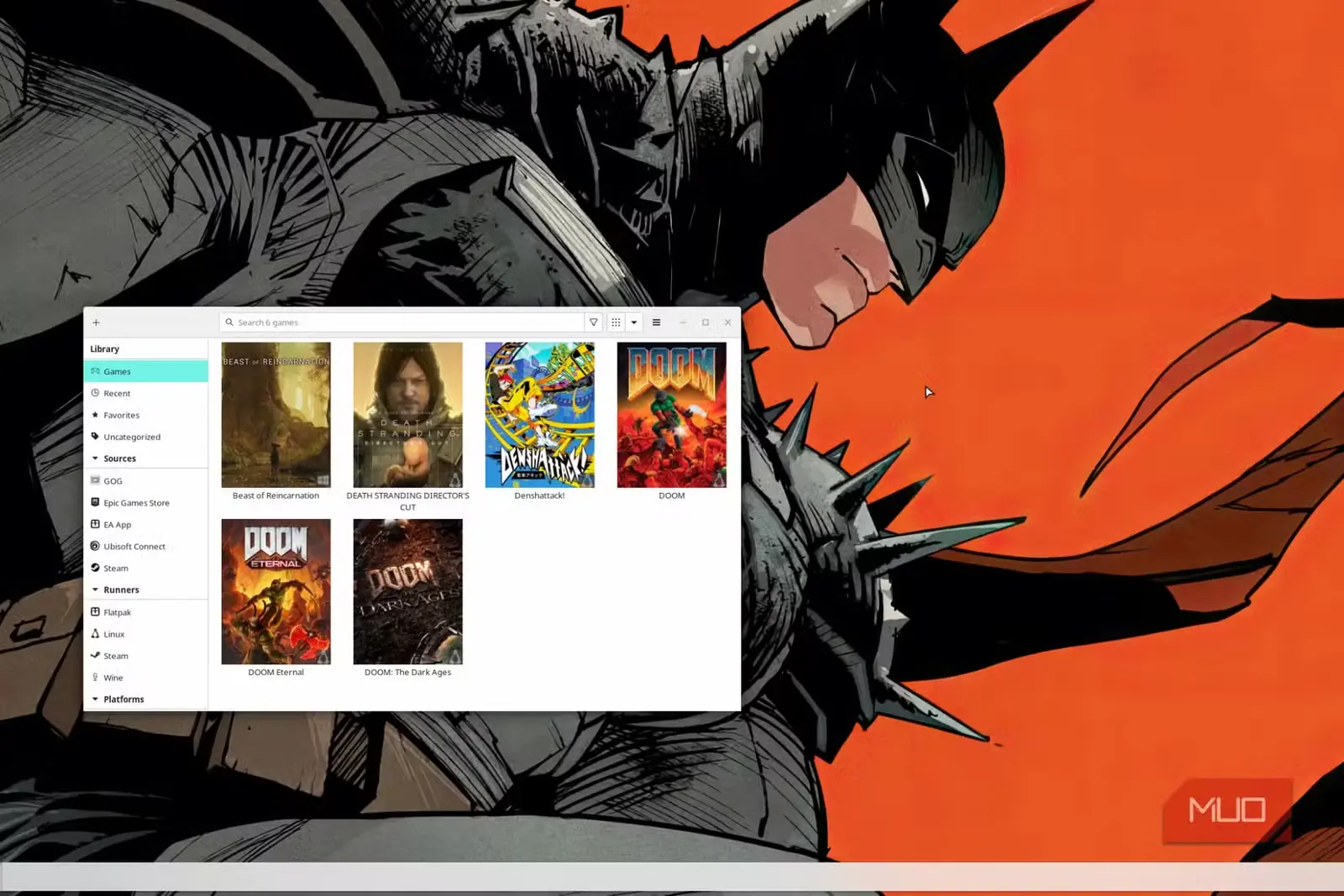Open the view options dropdown arrow
The height and width of the screenshot is (896, 1344).
click(634, 322)
